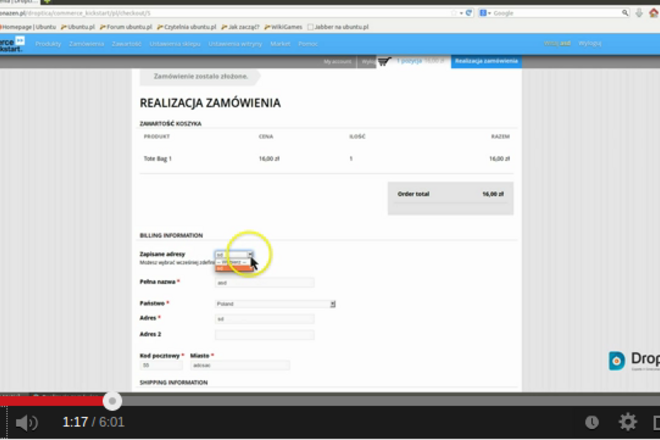The width and height of the screenshot is (660, 440).
Task: Click the browser home icon
Action: click(654, 13)
